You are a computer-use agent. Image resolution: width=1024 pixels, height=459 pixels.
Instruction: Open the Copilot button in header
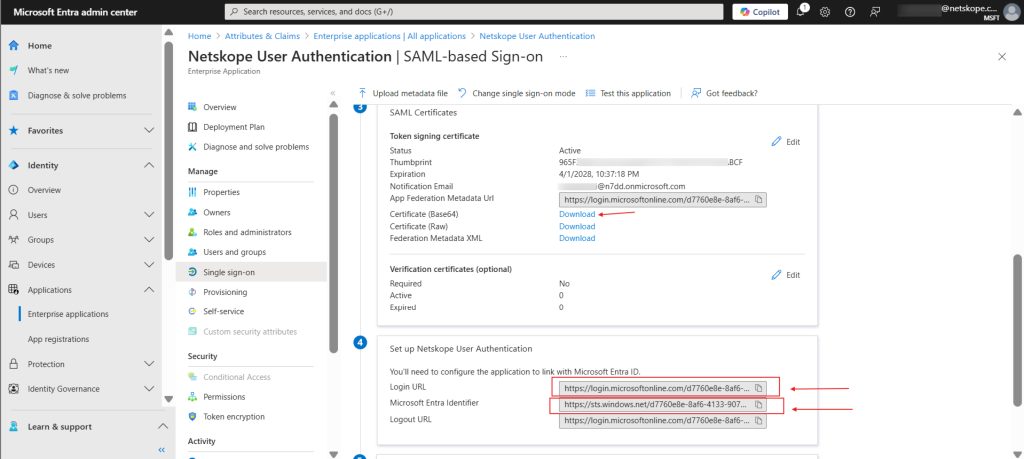coord(760,12)
